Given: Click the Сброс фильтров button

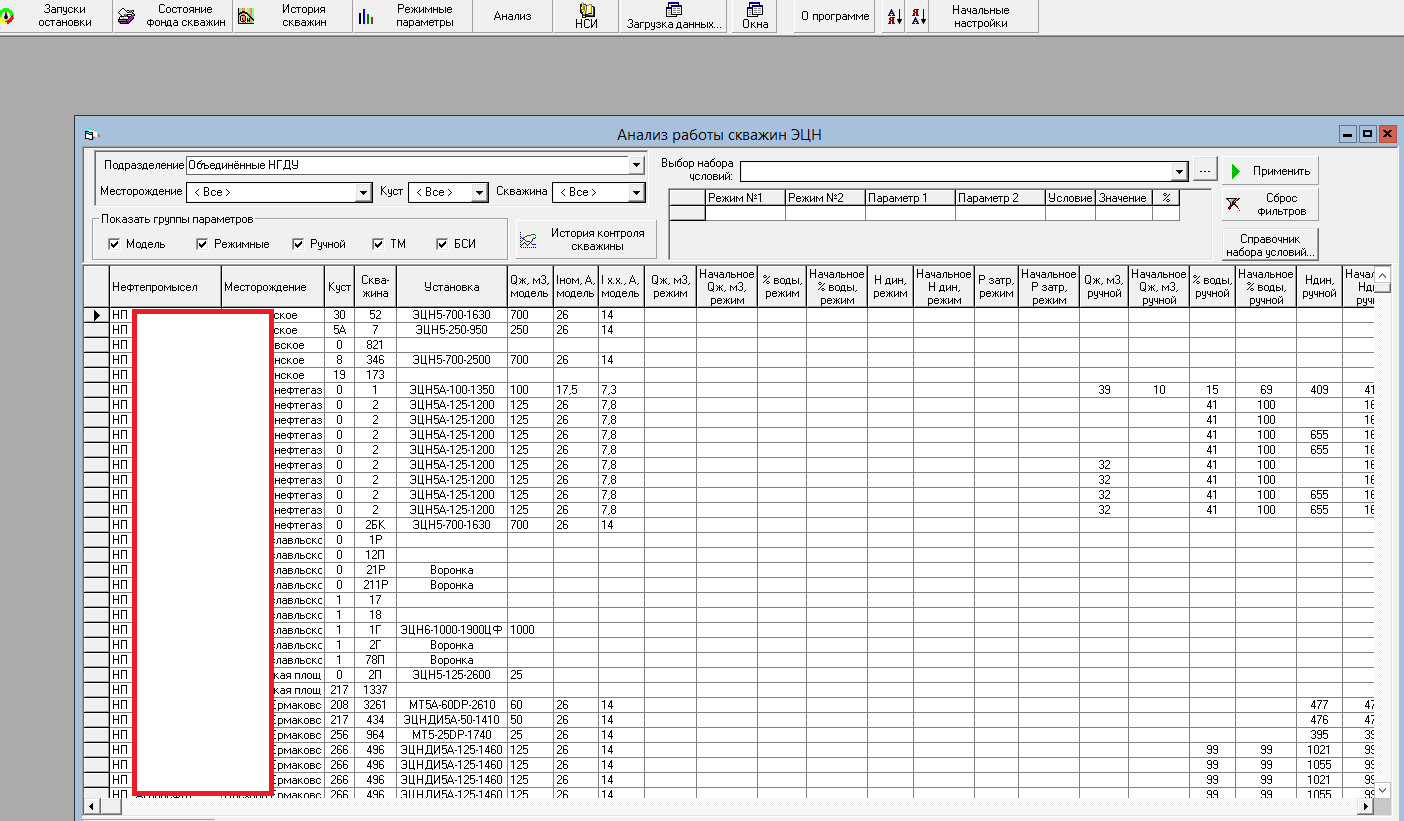Looking at the screenshot, I should [1270, 204].
